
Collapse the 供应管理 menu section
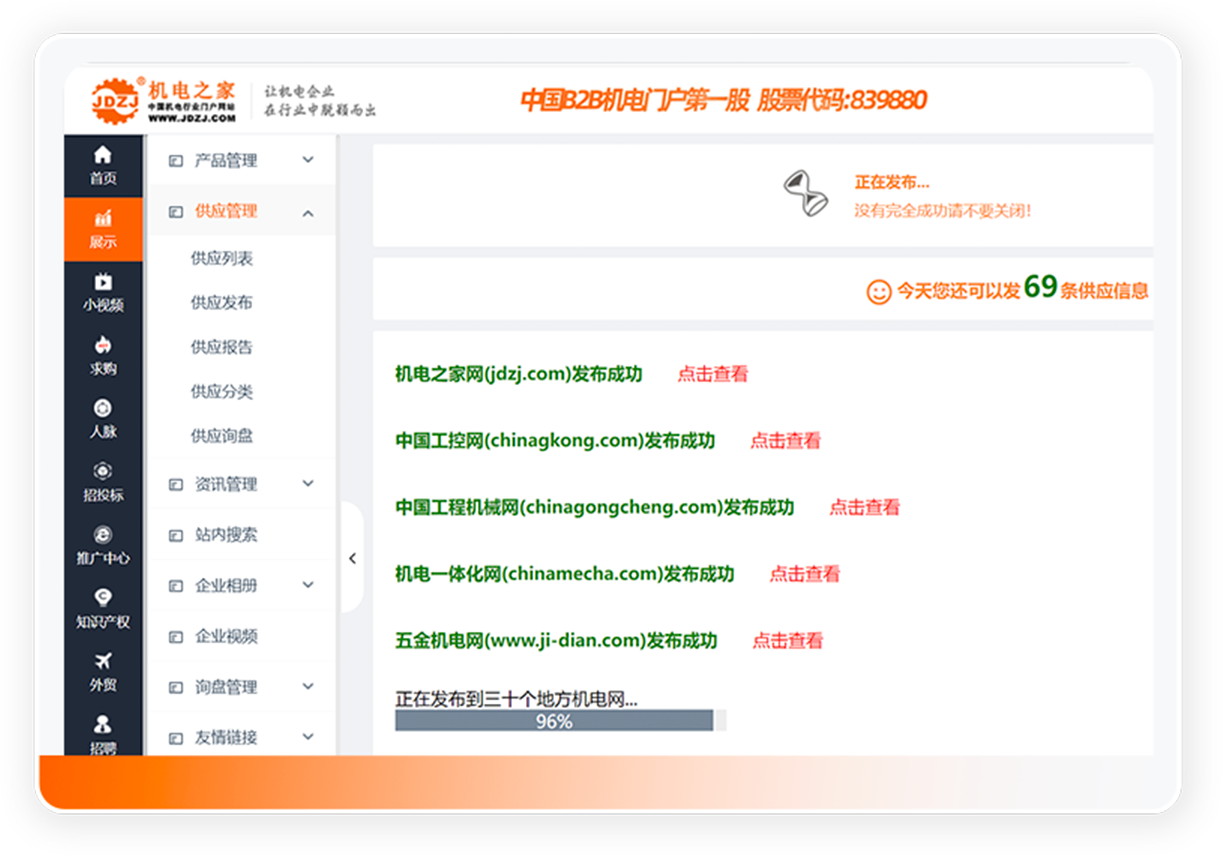click(x=308, y=212)
